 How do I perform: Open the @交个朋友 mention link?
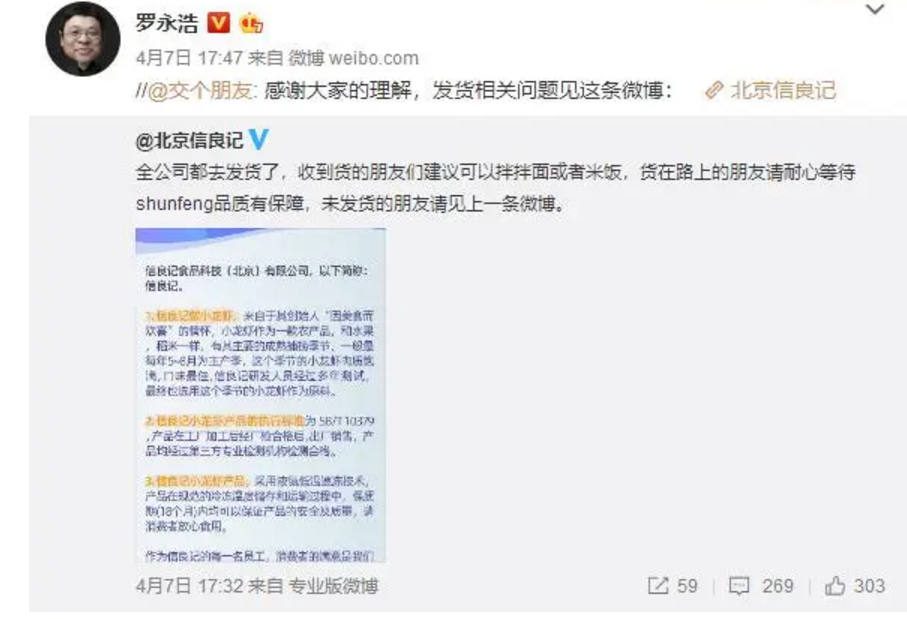pos(200,91)
